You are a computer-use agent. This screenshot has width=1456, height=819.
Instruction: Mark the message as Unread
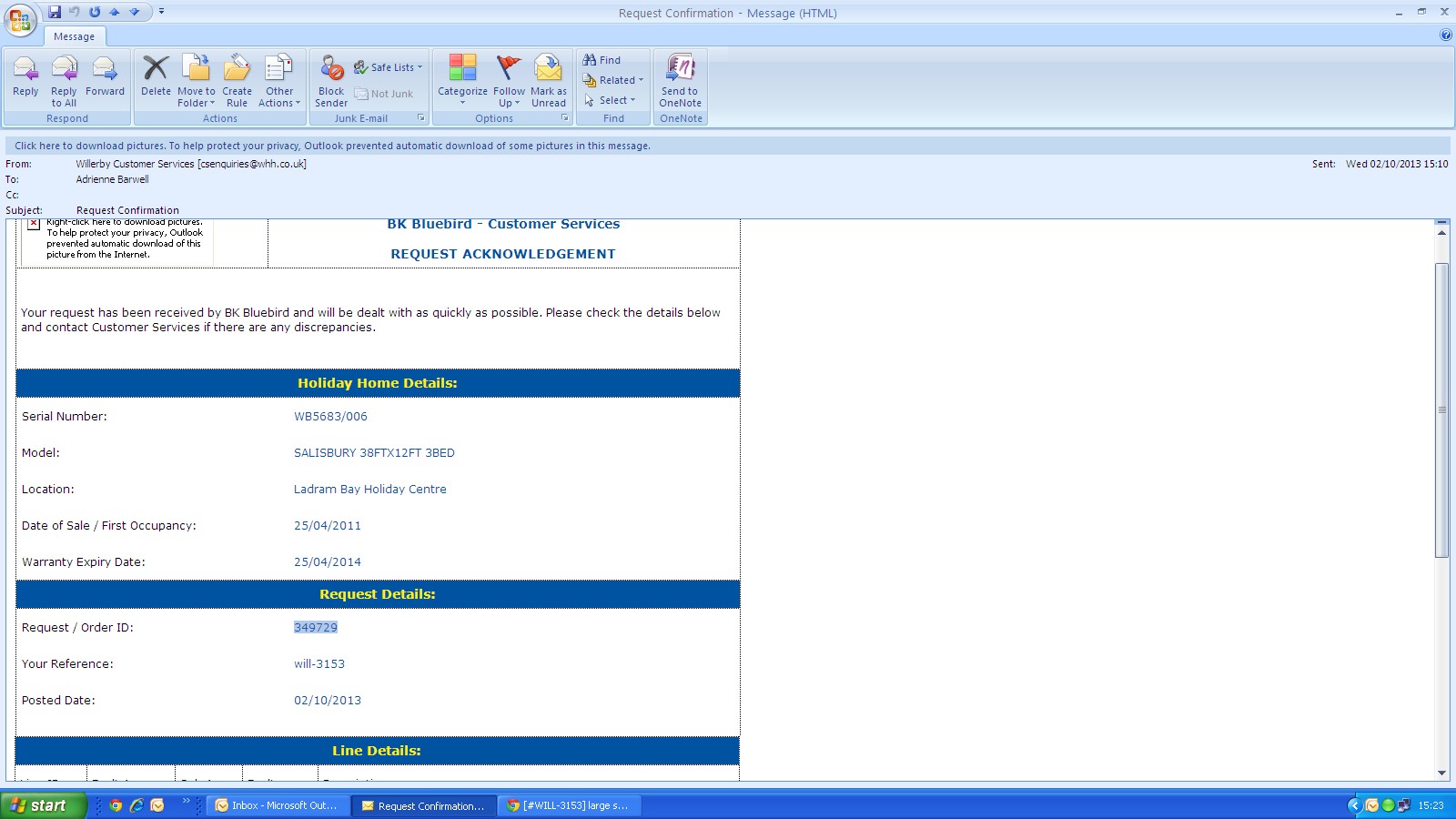[x=549, y=81]
